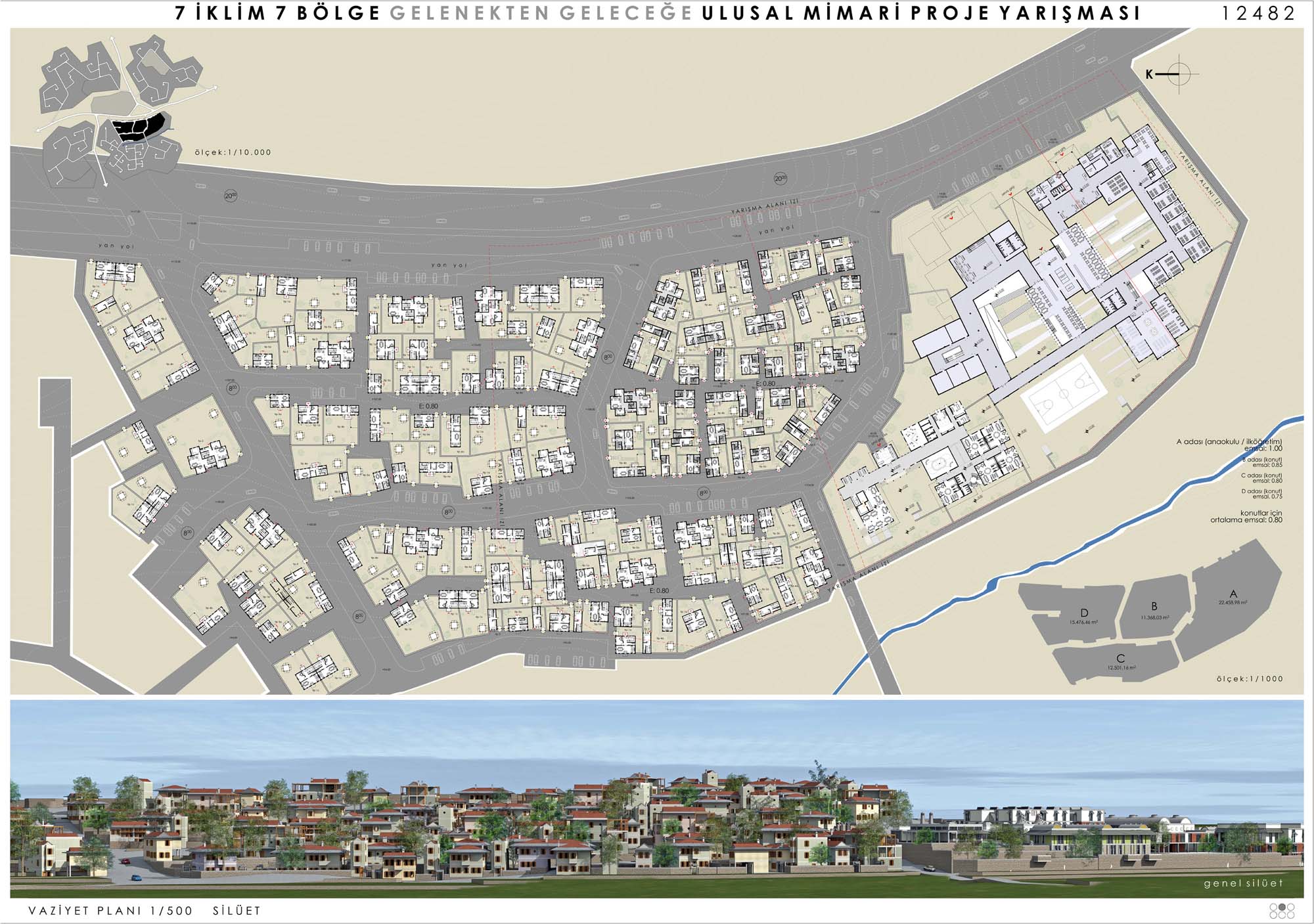The image size is (1314, 924).
Task: Select block A in the area diagram
Action: pyautogui.click(x=1233, y=598)
